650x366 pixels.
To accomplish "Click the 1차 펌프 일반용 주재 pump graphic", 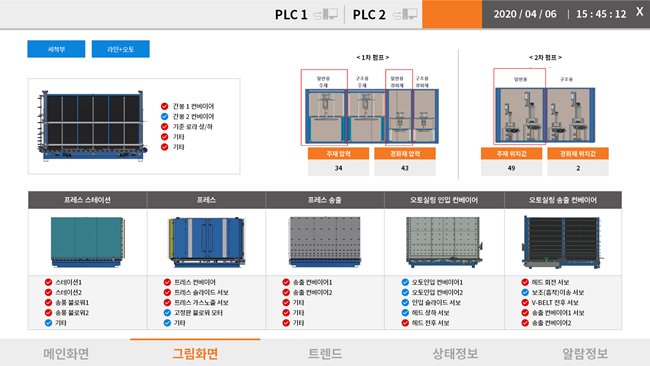I will pyautogui.click(x=324, y=116).
